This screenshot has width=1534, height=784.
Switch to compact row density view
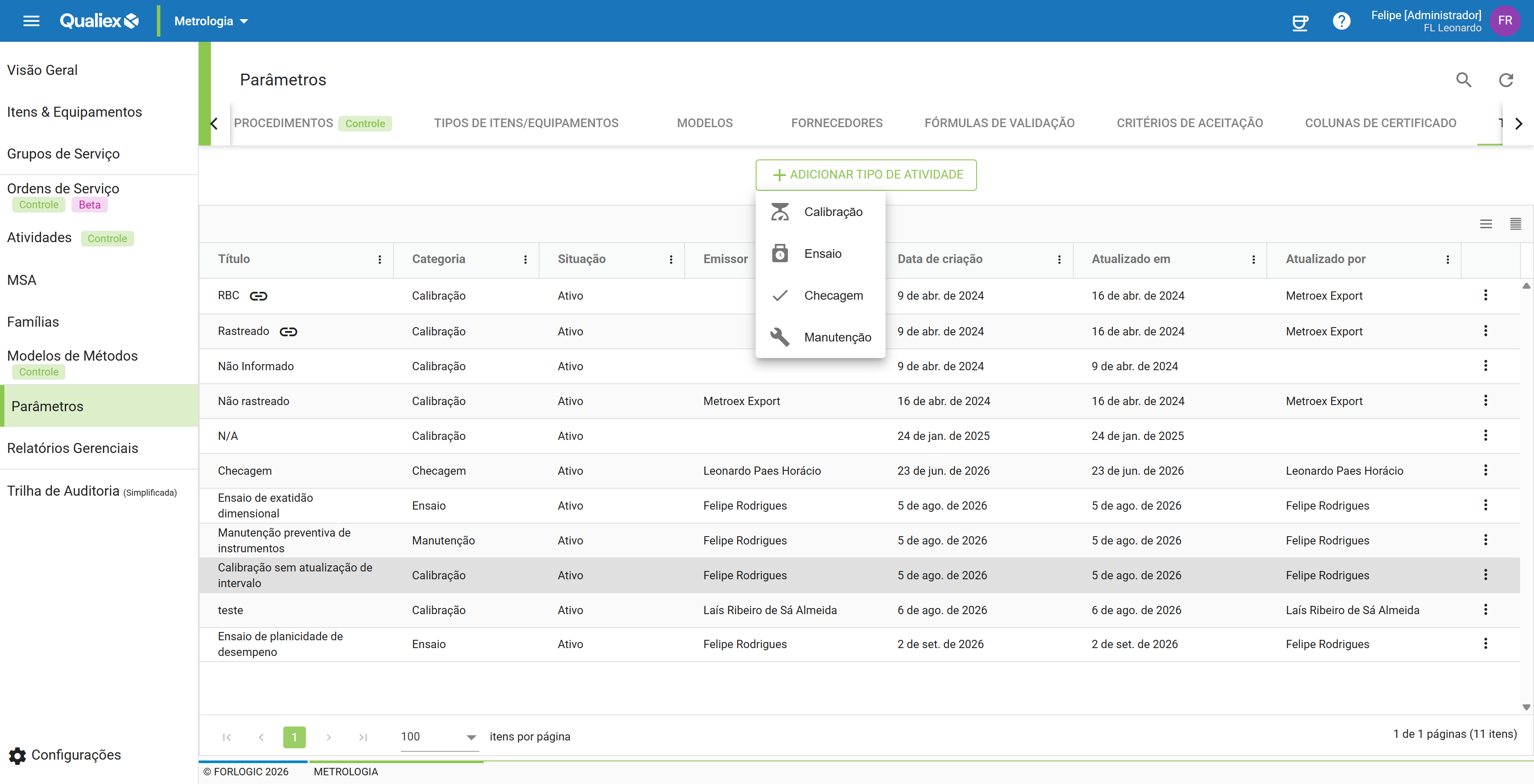[1486, 224]
